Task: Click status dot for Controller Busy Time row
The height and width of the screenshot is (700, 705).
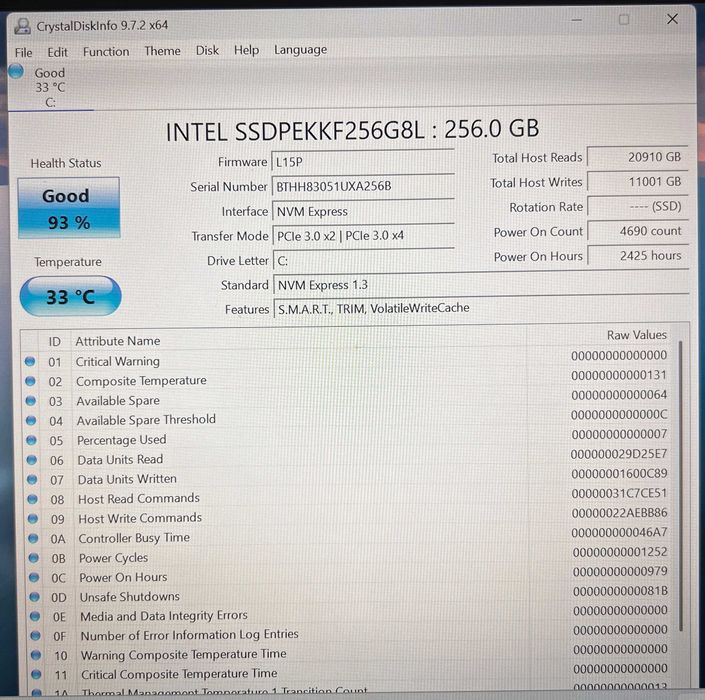Action: (33, 538)
